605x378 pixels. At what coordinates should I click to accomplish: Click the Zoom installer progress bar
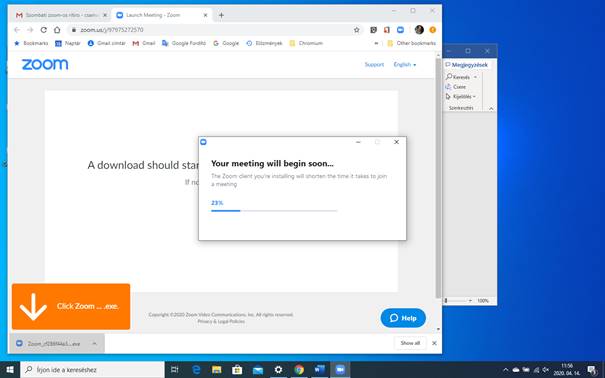click(274, 211)
